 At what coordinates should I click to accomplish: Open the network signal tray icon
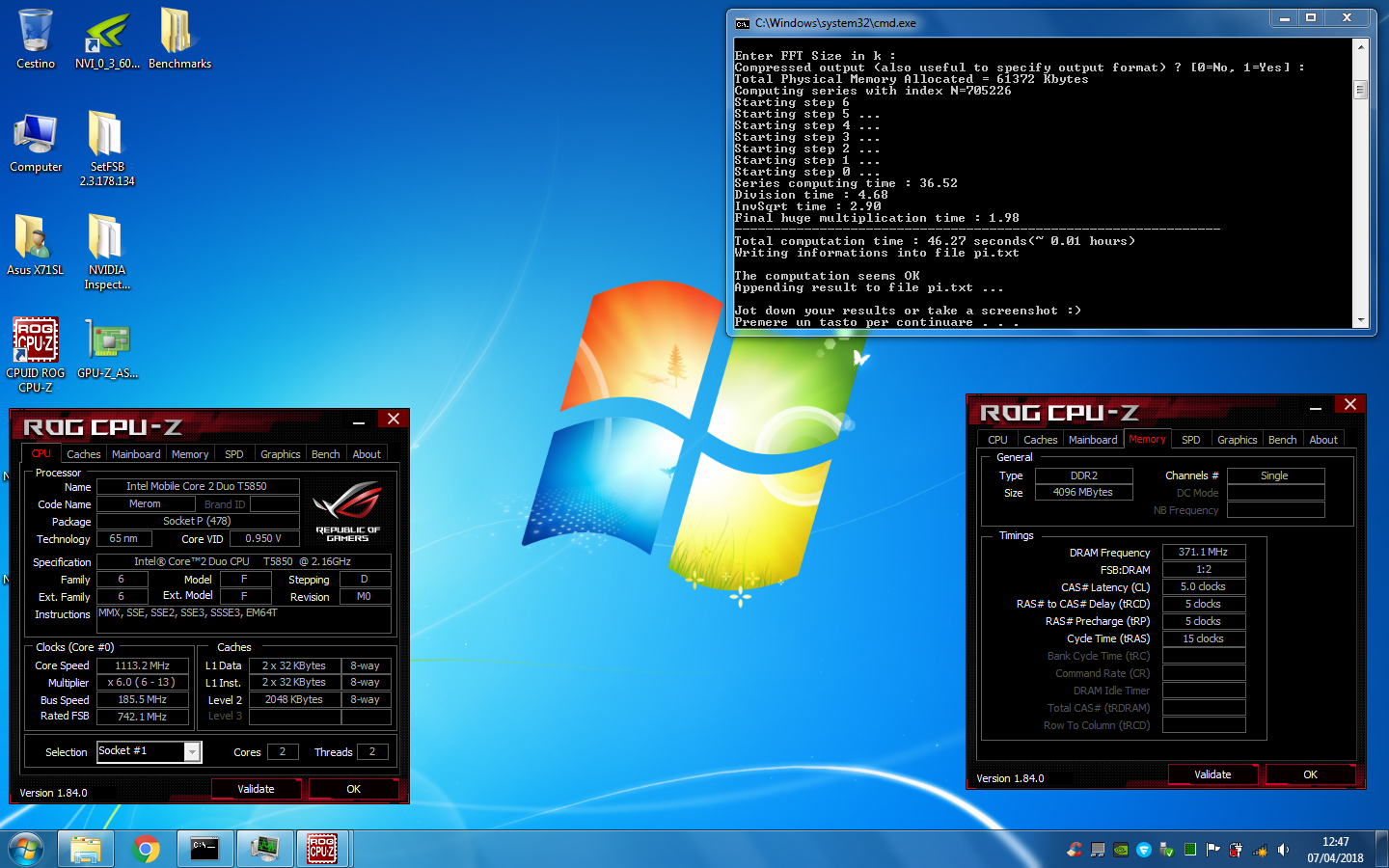[x=1259, y=851]
